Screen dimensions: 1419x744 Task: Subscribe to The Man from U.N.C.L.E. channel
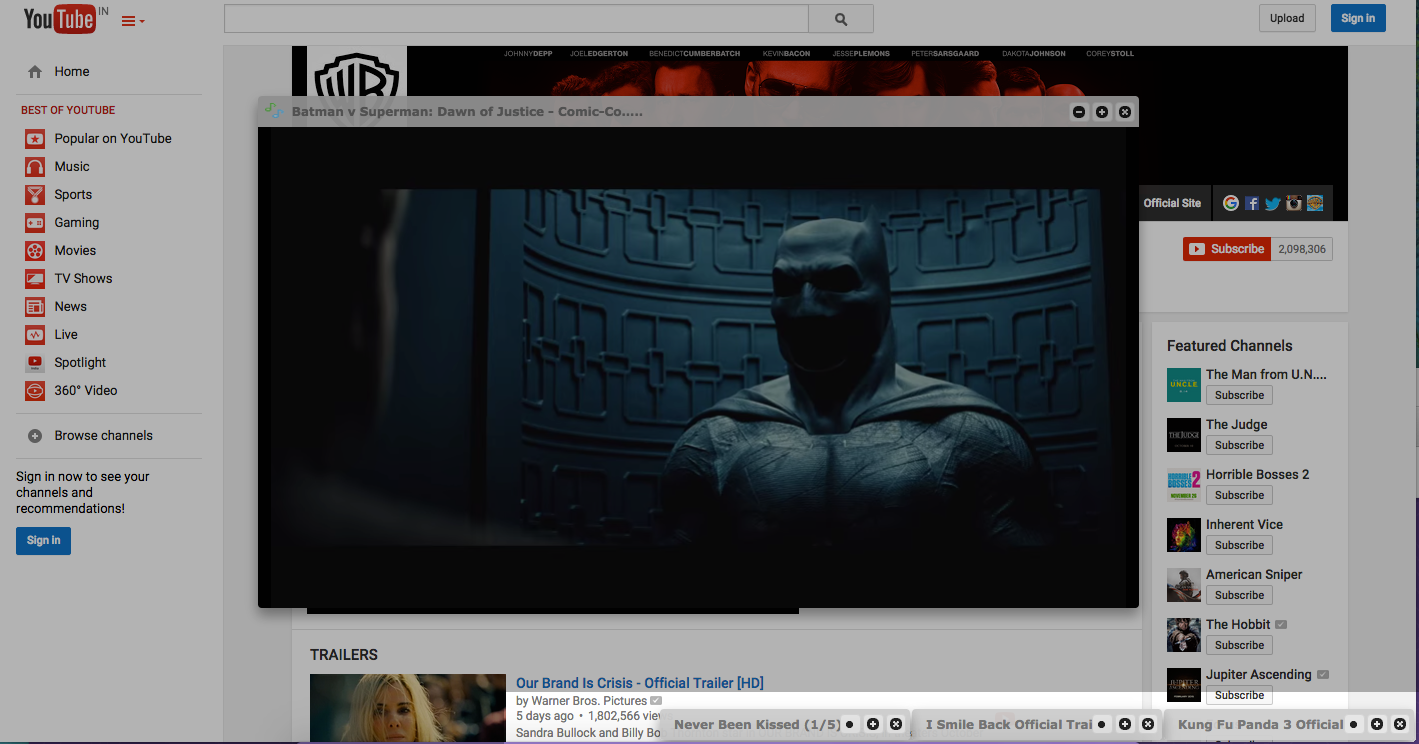pyautogui.click(x=1239, y=395)
